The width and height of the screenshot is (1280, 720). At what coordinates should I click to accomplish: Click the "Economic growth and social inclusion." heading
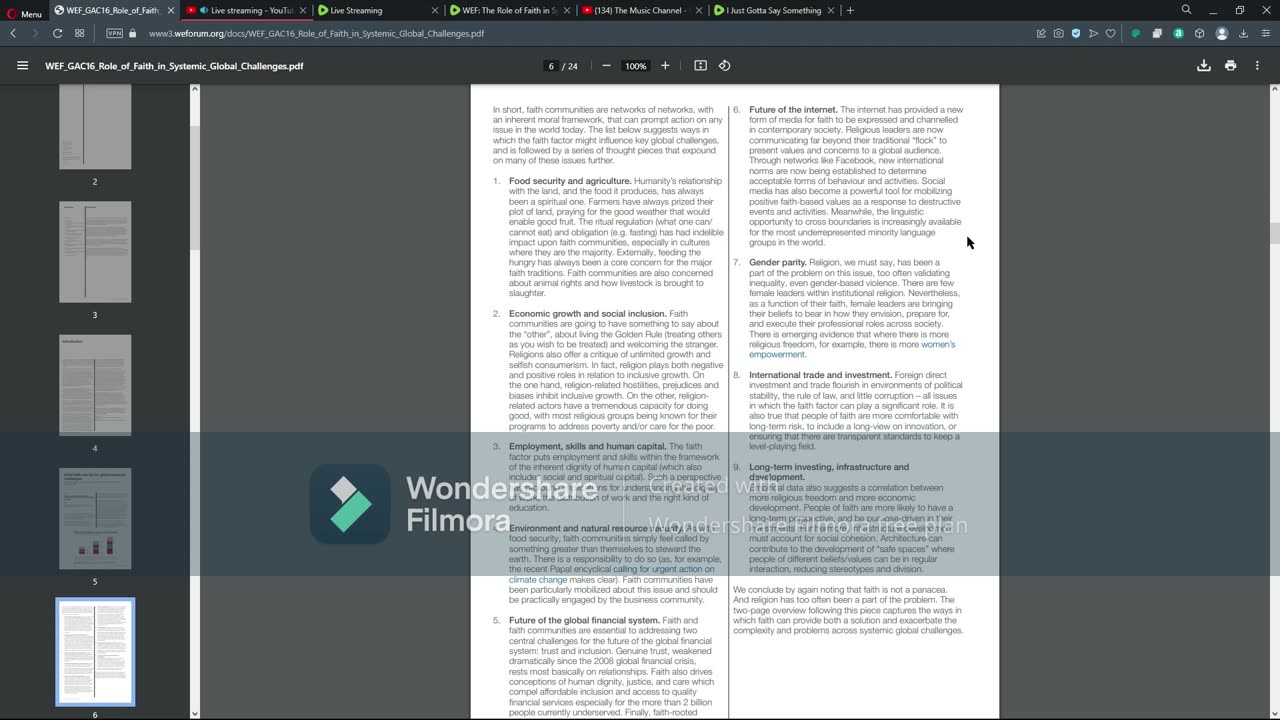click(587, 314)
